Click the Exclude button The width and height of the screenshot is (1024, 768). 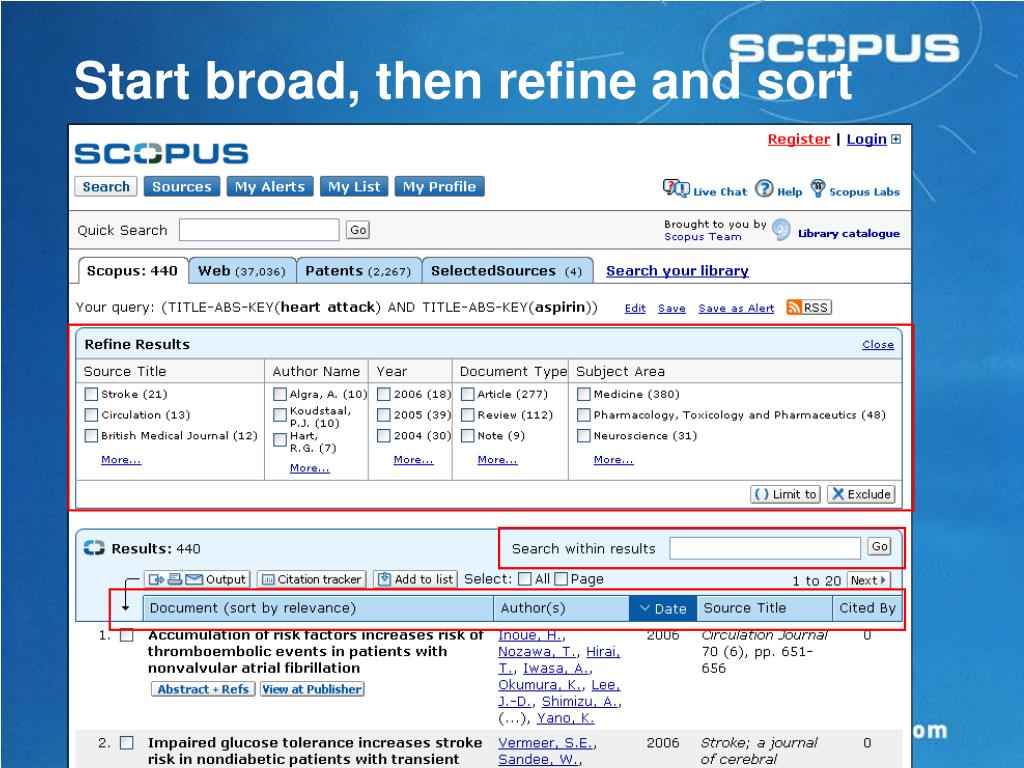[x=861, y=494]
